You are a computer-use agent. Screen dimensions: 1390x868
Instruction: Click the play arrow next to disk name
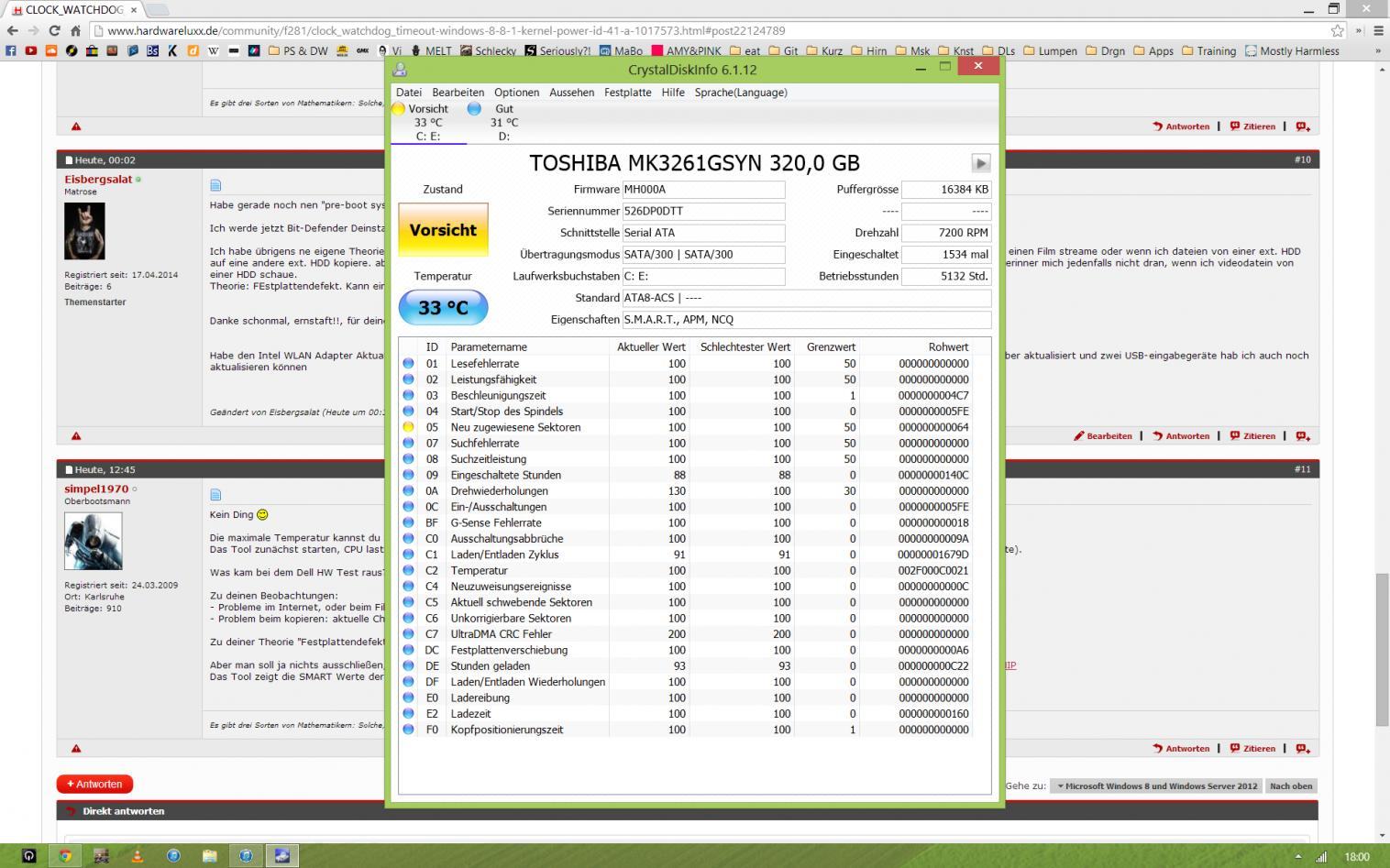[x=980, y=163]
